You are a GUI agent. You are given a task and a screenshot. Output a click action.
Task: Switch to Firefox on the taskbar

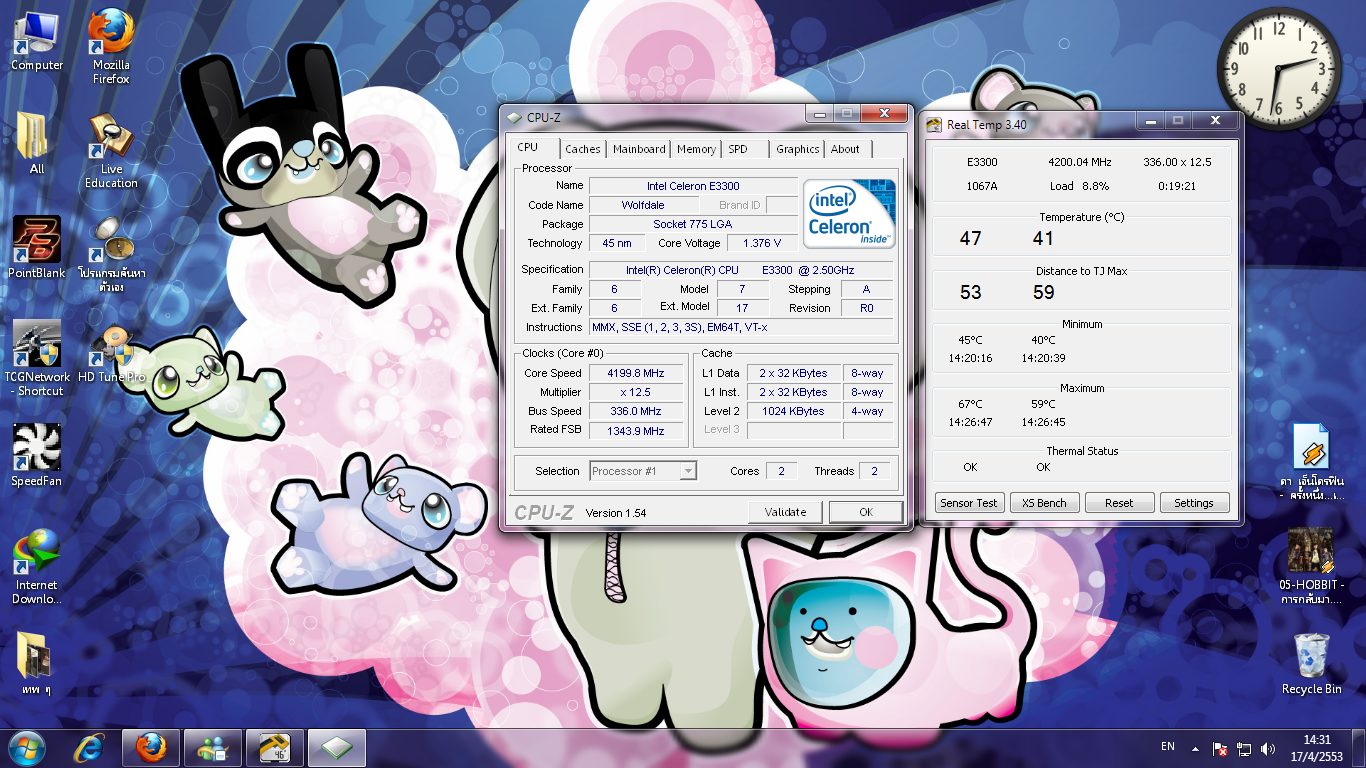(x=151, y=748)
